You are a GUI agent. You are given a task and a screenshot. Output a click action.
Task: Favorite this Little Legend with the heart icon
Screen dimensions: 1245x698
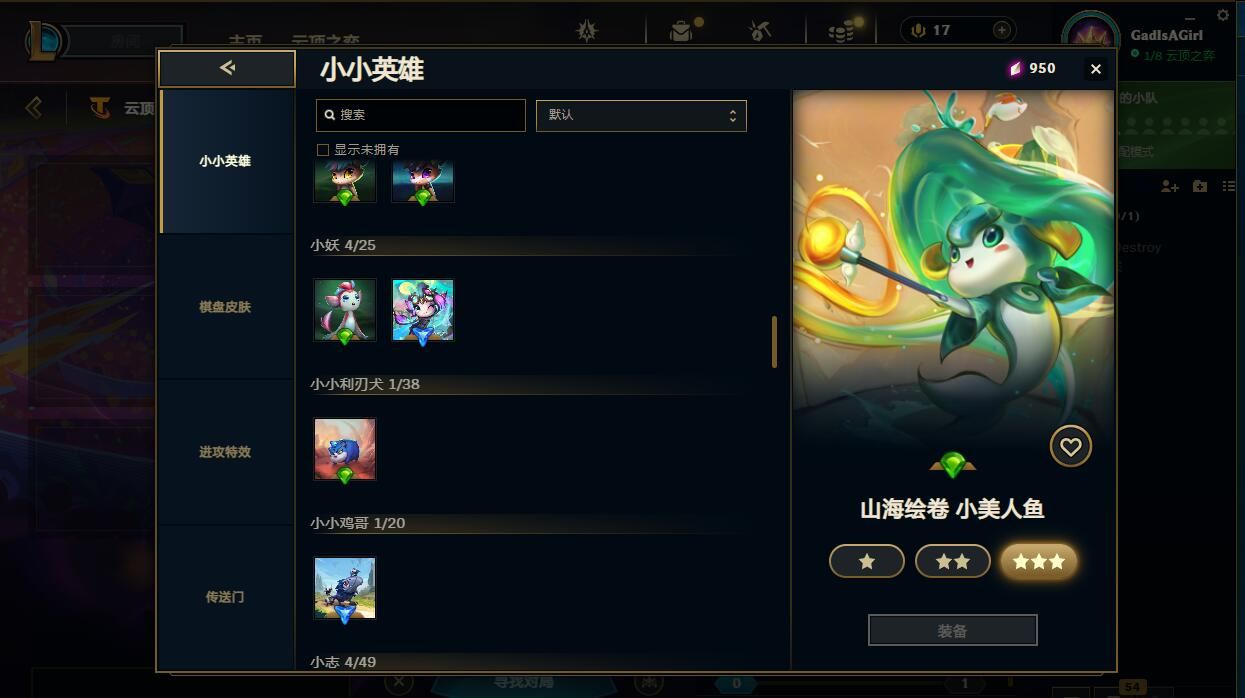[x=1070, y=446]
